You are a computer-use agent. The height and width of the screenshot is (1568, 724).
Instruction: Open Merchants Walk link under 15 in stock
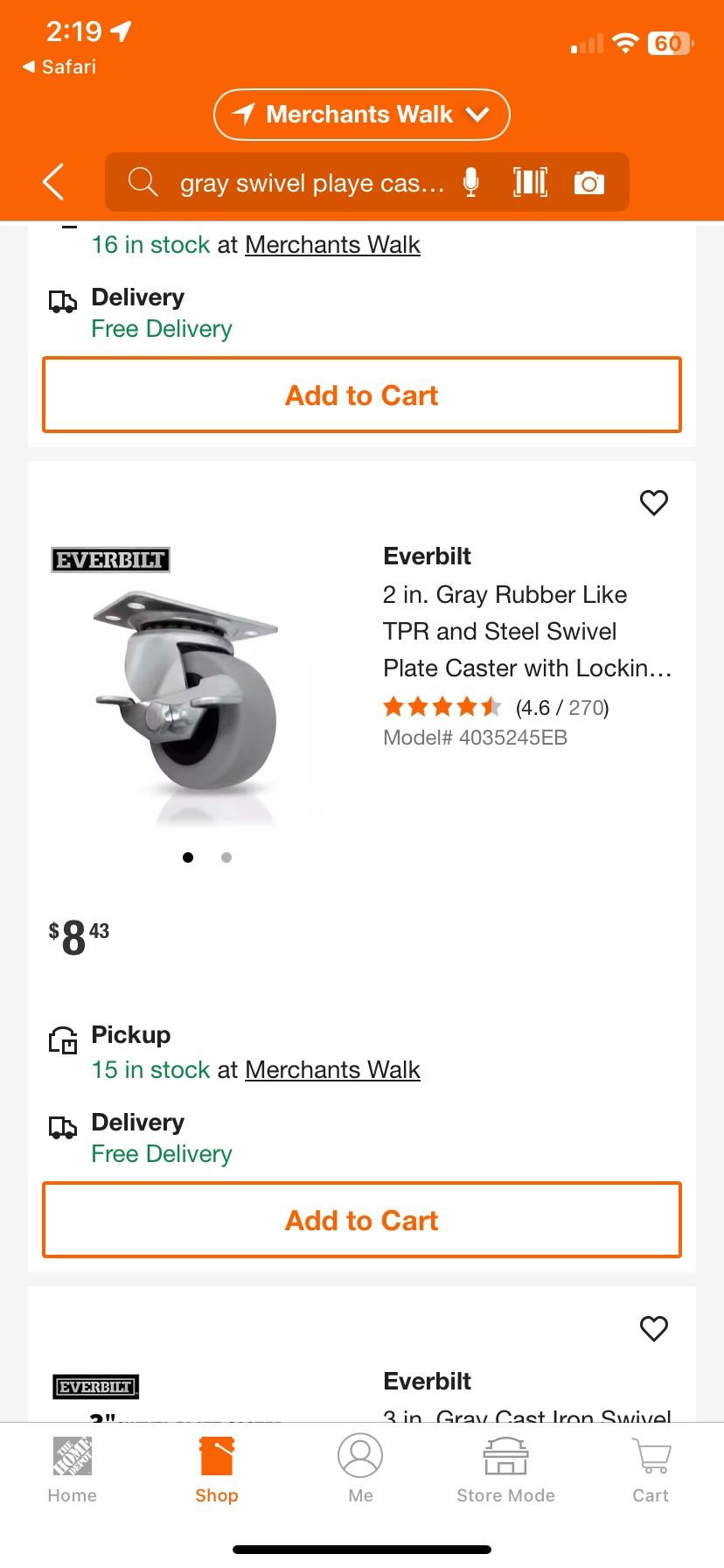(332, 1069)
